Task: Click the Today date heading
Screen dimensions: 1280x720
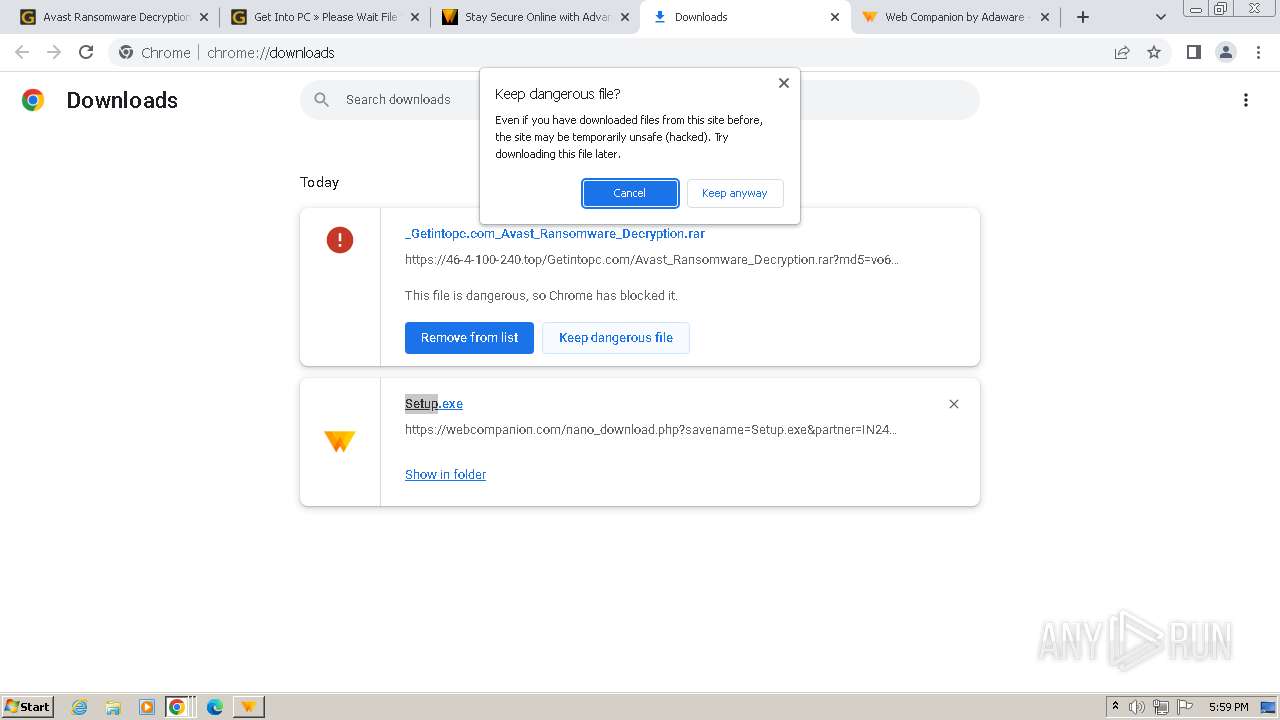Action: pyautogui.click(x=320, y=182)
